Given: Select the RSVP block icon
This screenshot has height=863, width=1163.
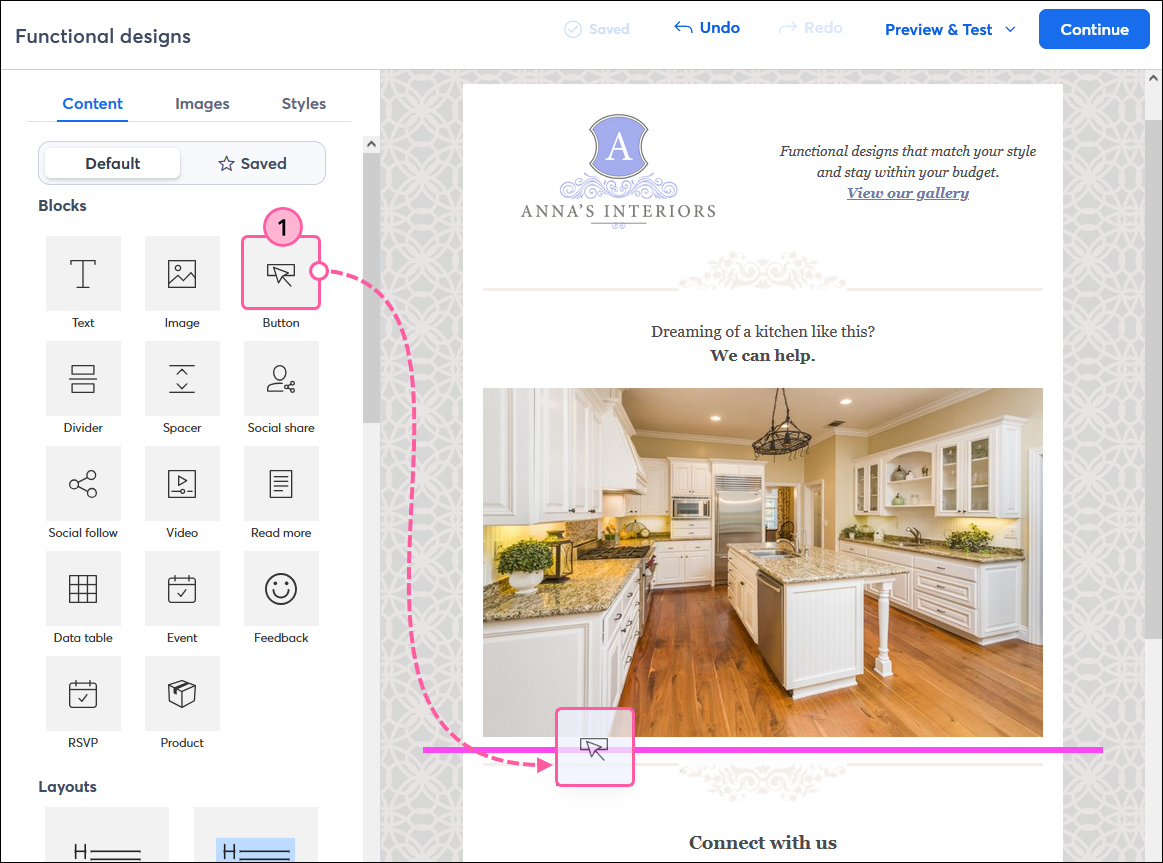Looking at the screenshot, I should [x=83, y=693].
